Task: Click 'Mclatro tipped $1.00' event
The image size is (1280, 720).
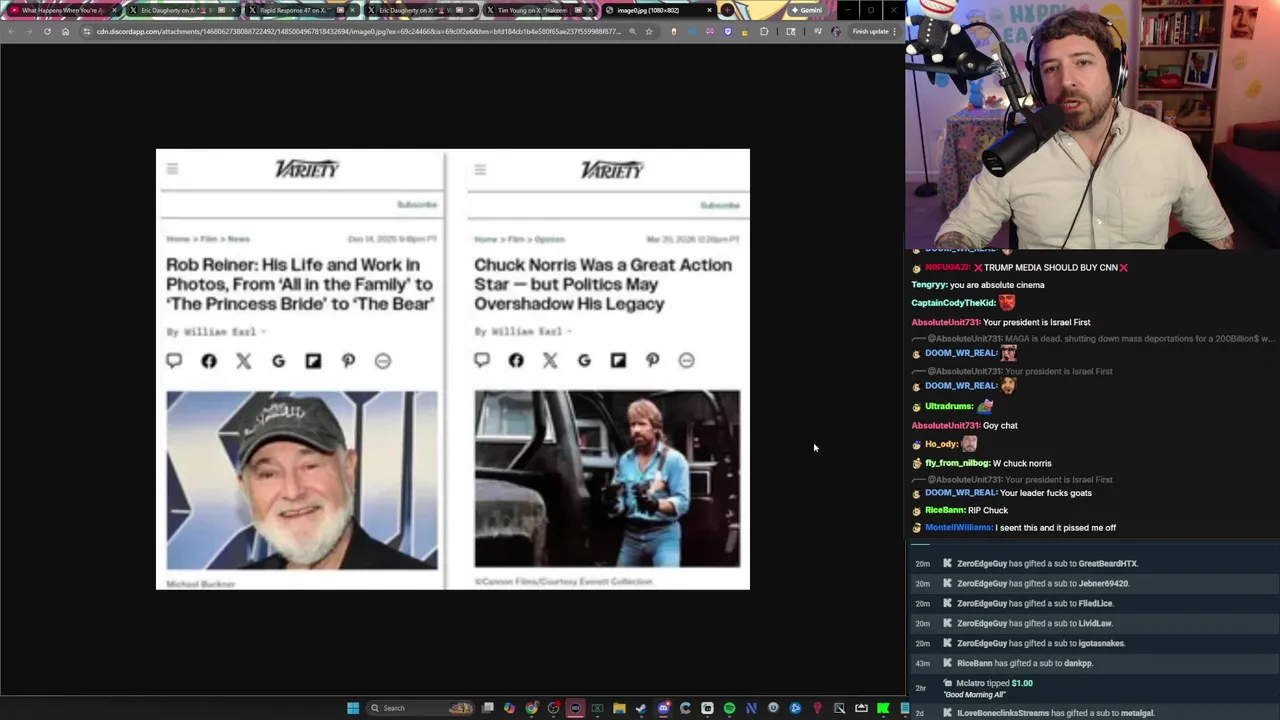Action: [x=994, y=684]
